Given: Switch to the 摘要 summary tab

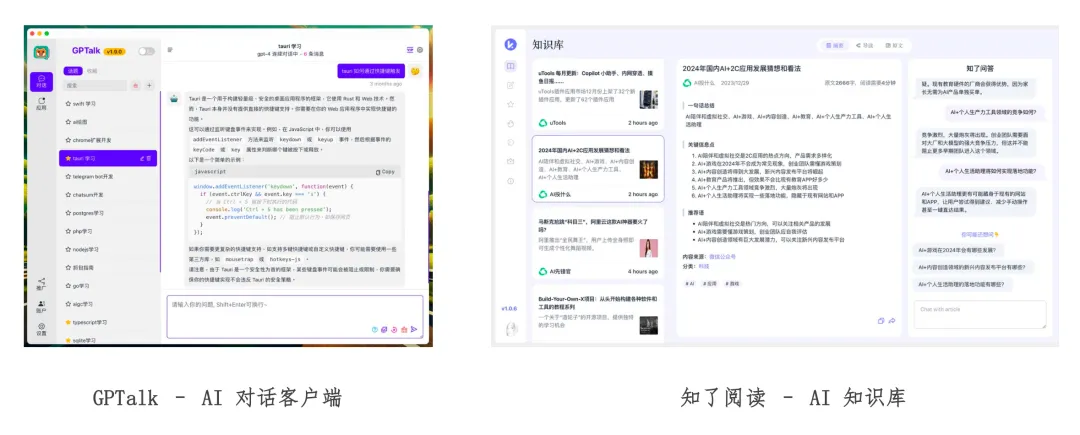Looking at the screenshot, I should pyautogui.click(x=835, y=45).
